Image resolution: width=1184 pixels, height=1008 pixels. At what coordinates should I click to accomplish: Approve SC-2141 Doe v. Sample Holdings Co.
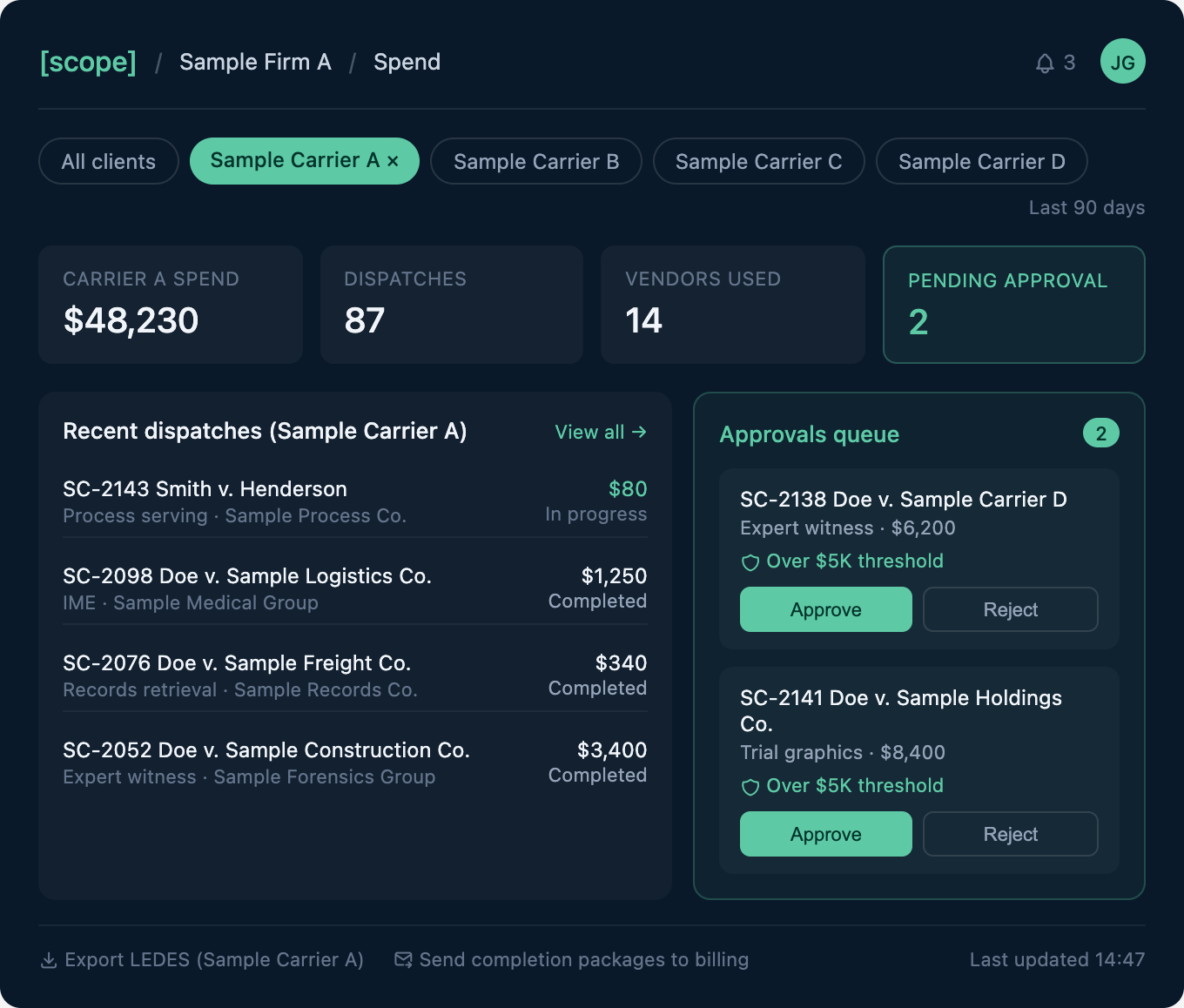[x=826, y=834]
